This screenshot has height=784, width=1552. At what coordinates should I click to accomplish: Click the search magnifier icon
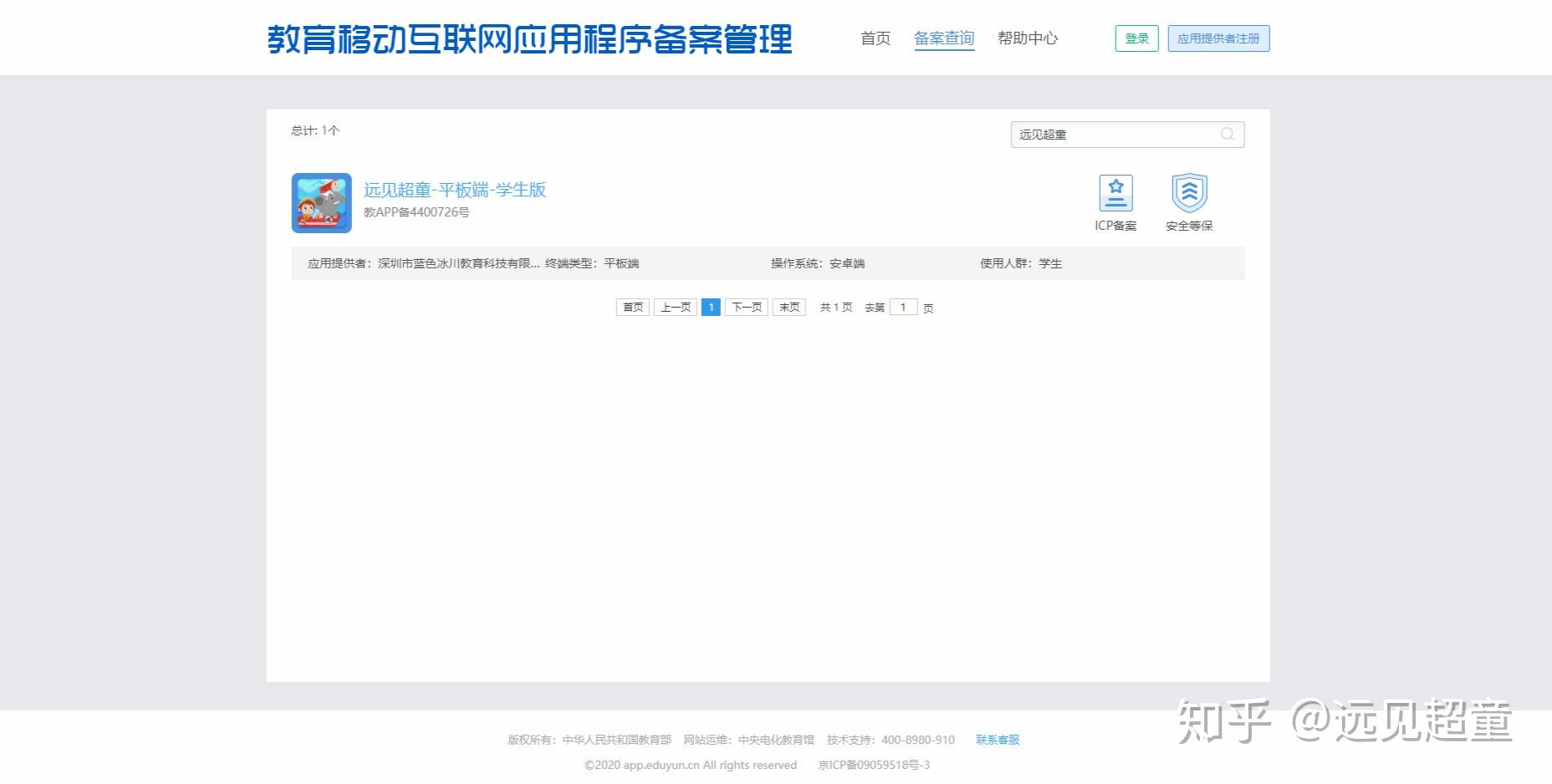[x=1226, y=134]
